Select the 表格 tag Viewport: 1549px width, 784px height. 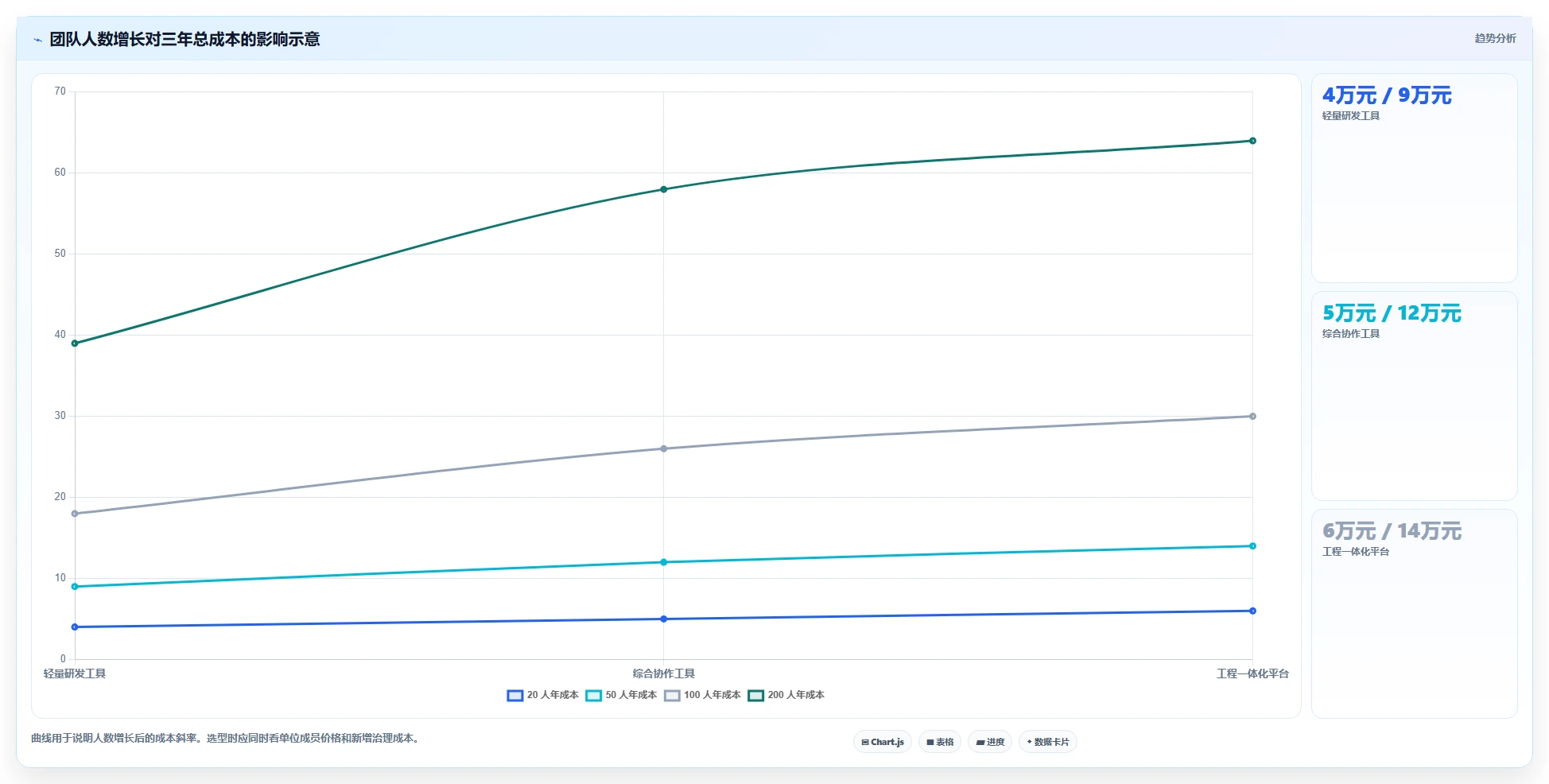click(x=940, y=742)
